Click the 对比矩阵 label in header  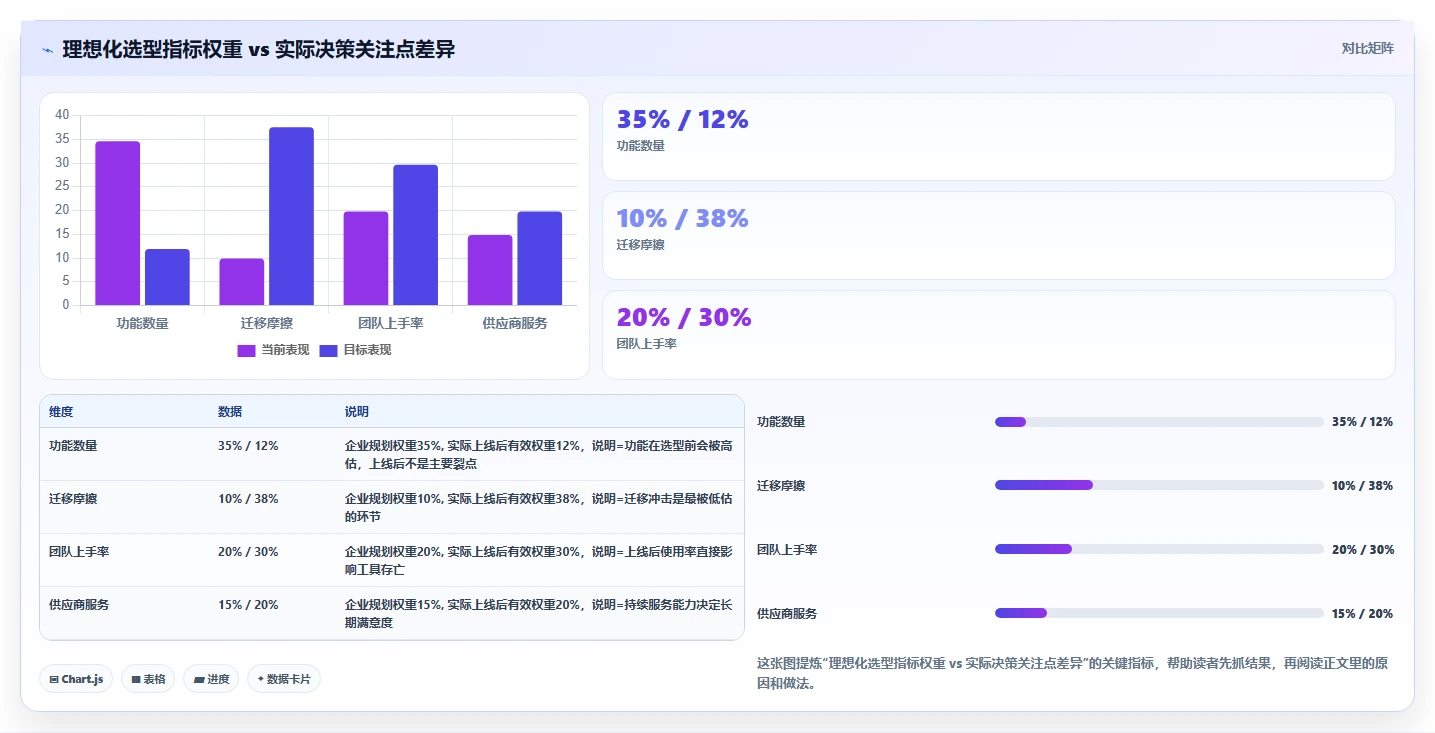1367,48
